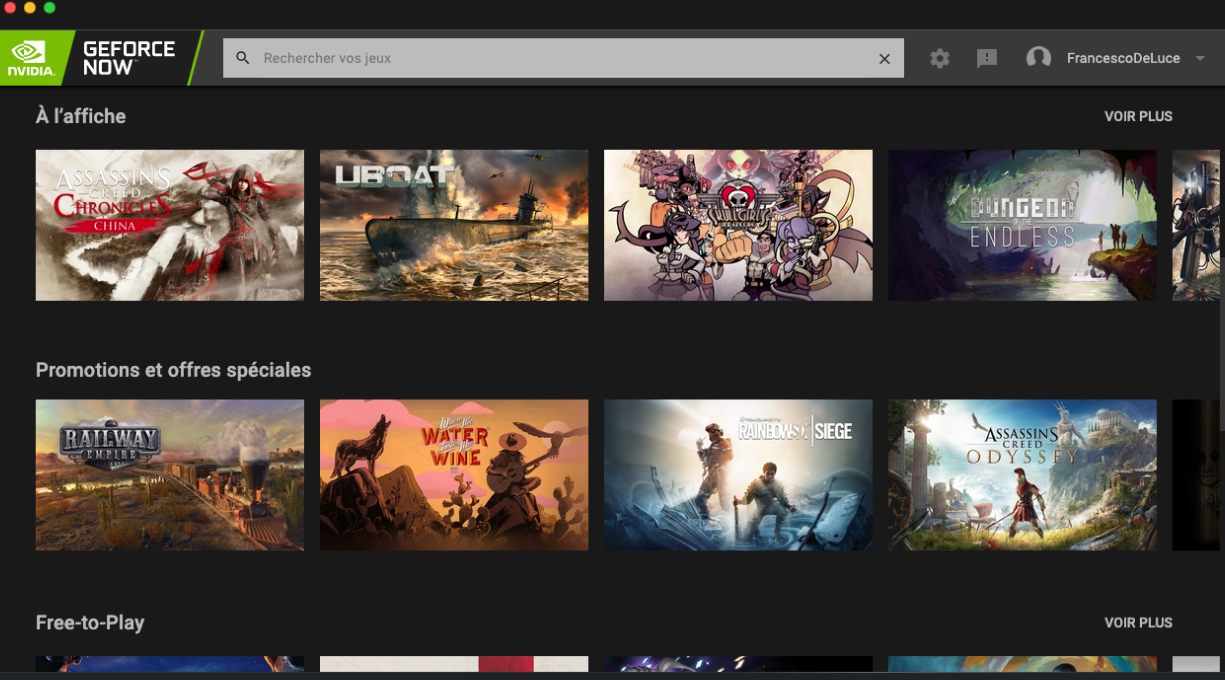Clear the search field using the X icon
This screenshot has height=680, width=1225.
[884, 58]
